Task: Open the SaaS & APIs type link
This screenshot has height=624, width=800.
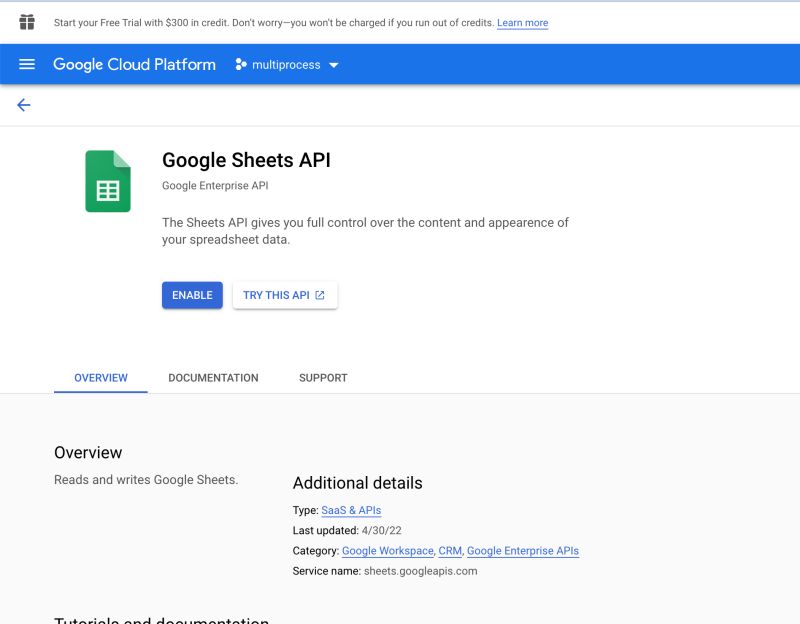Action: pyautogui.click(x=351, y=510)
